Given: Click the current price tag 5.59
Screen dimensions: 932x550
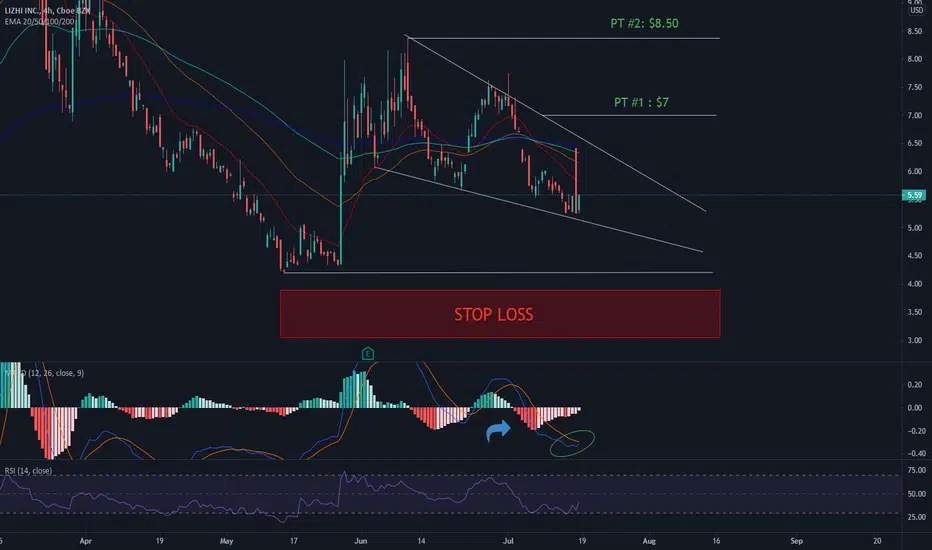Looking at the screenshot, I should click(x=914, y=195).
